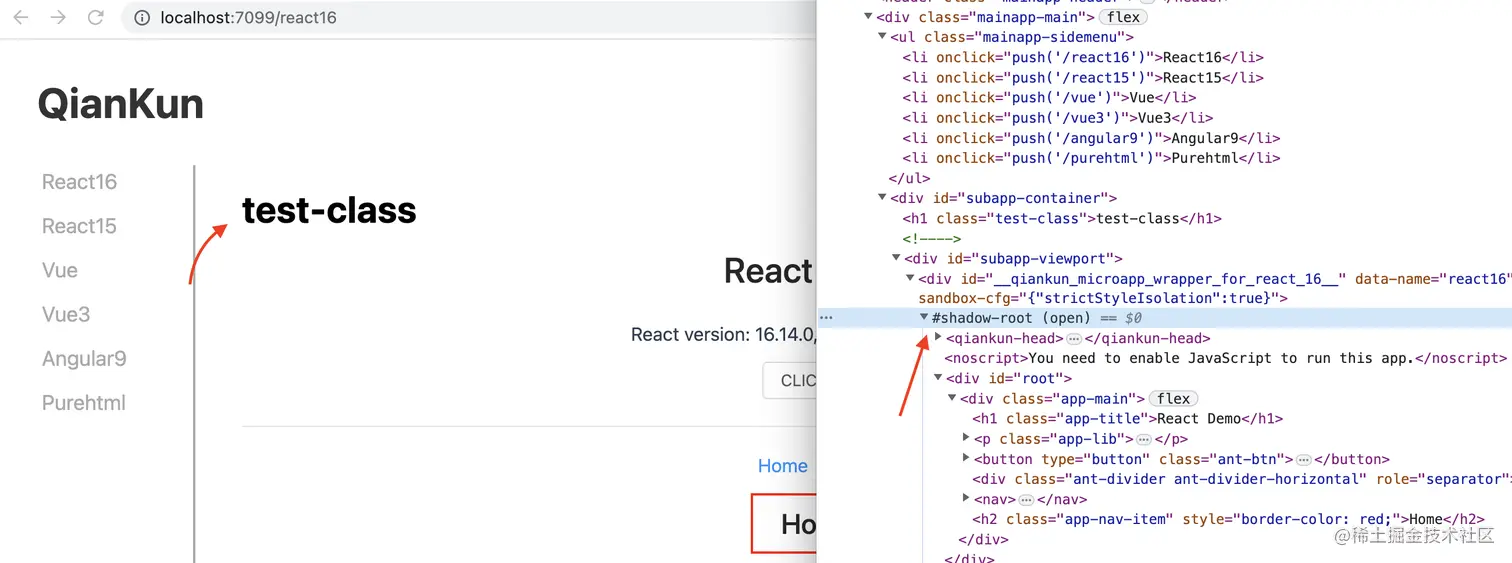Select the li push('/react16') DOM line

[1083, 57]
